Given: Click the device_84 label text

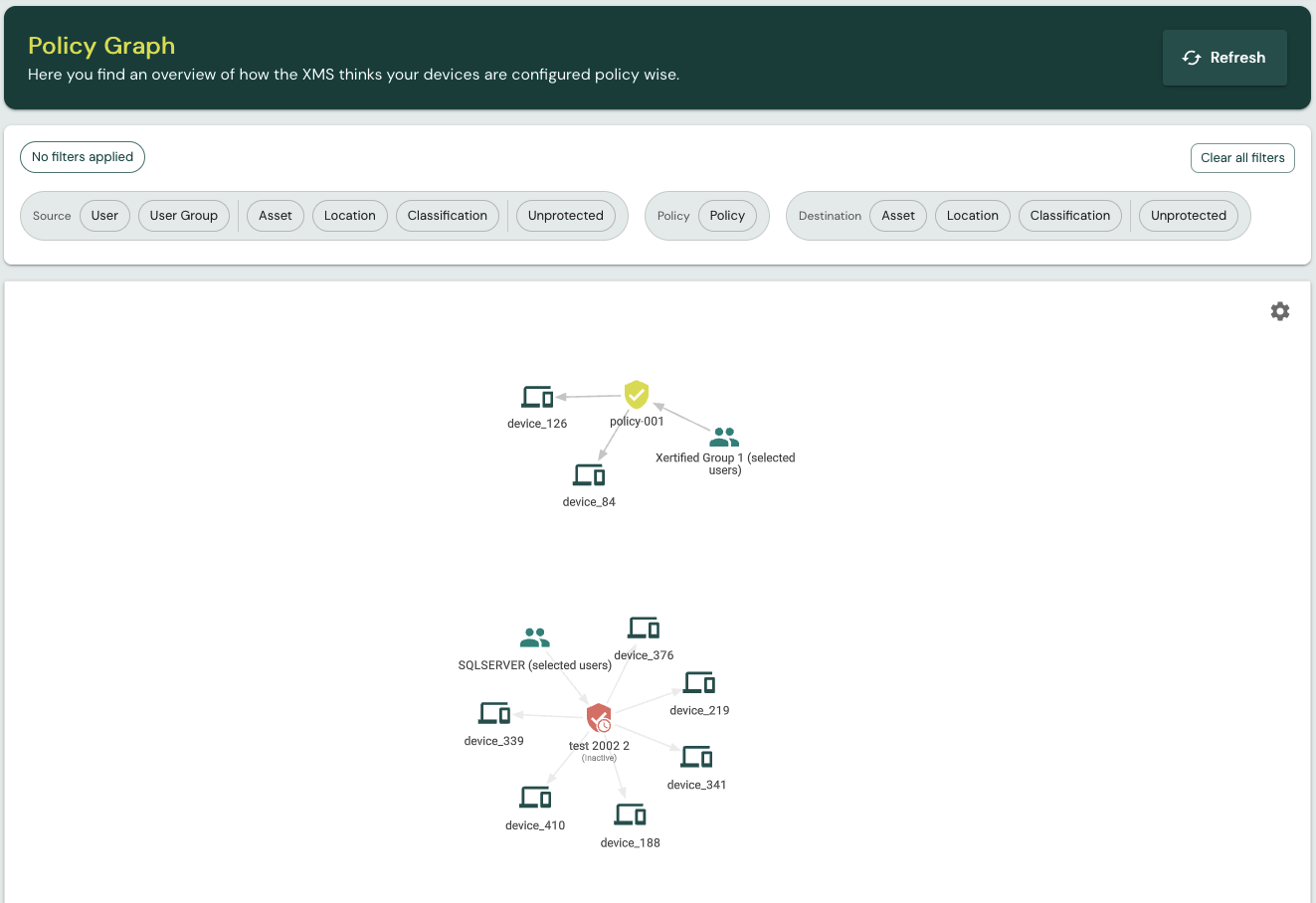Looking at the screenshot, I should (x=589, y=502).
